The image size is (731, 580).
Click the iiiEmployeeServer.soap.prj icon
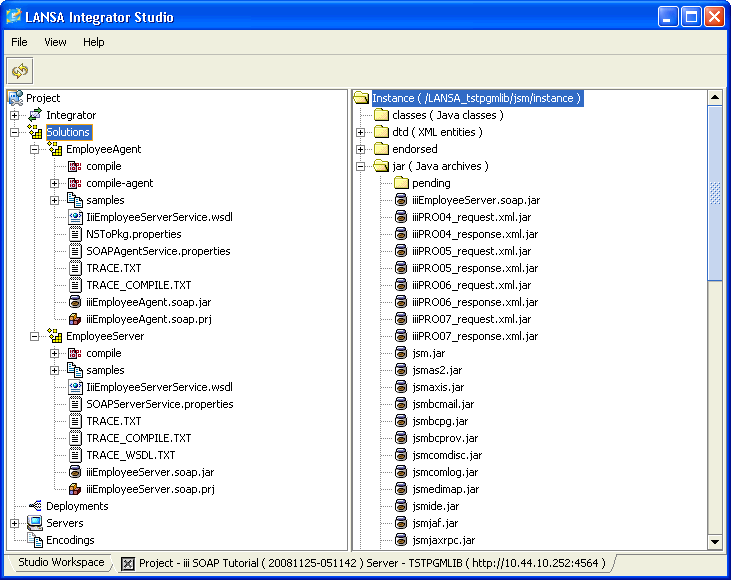coord(75,489)
